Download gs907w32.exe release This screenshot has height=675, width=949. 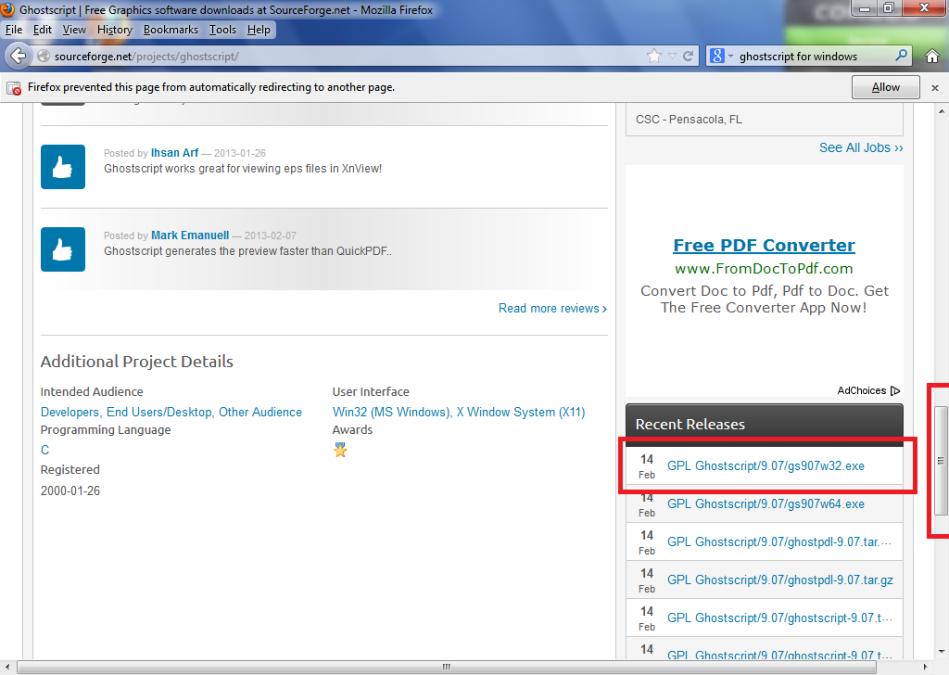click(766, 466)
